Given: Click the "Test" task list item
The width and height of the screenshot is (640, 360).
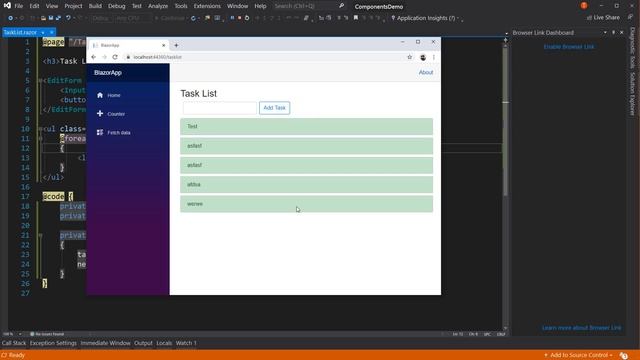Looking at the screenshot, I should coord(307,127).
